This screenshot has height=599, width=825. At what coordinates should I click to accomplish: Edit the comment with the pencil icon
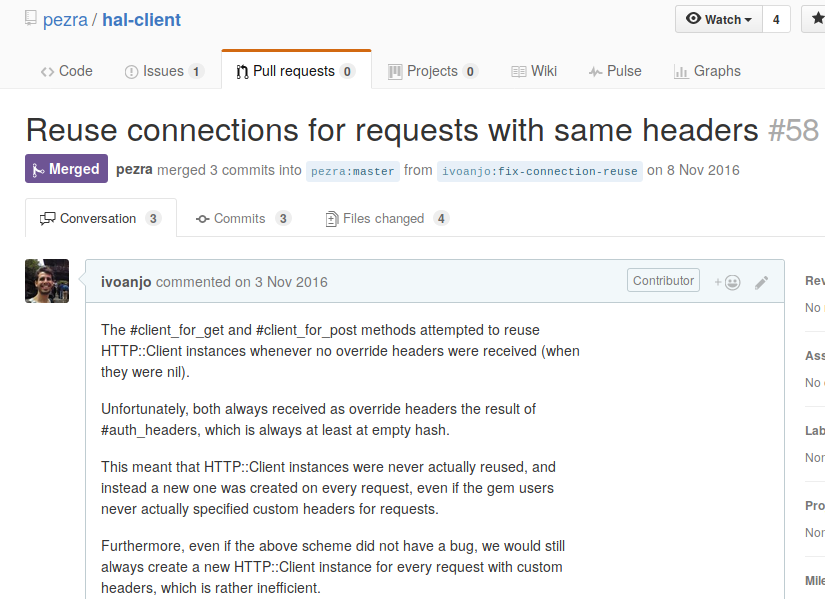click(761, 283)
